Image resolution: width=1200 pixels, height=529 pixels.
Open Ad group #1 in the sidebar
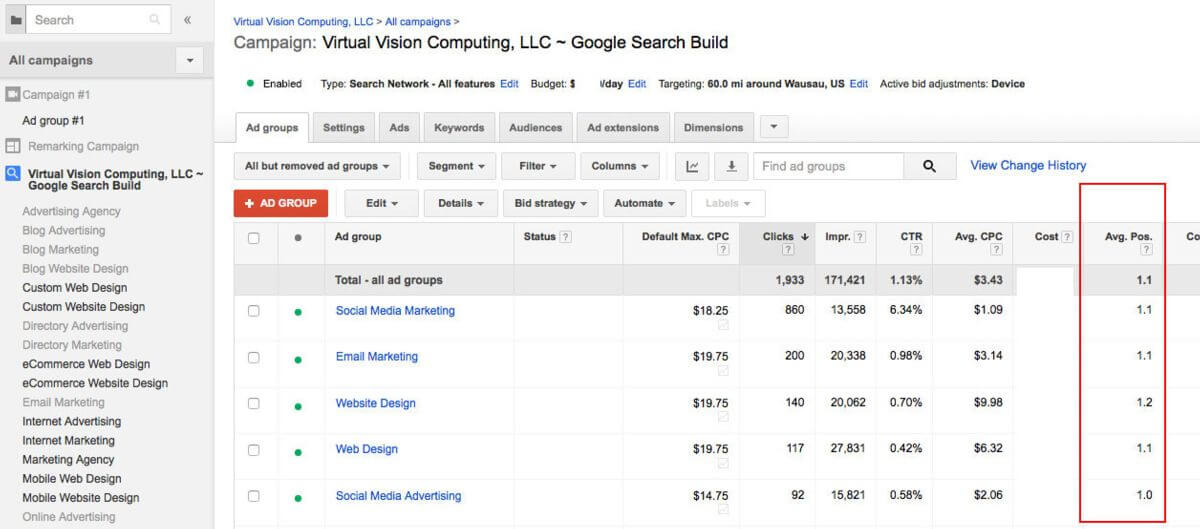click(53, 121)
